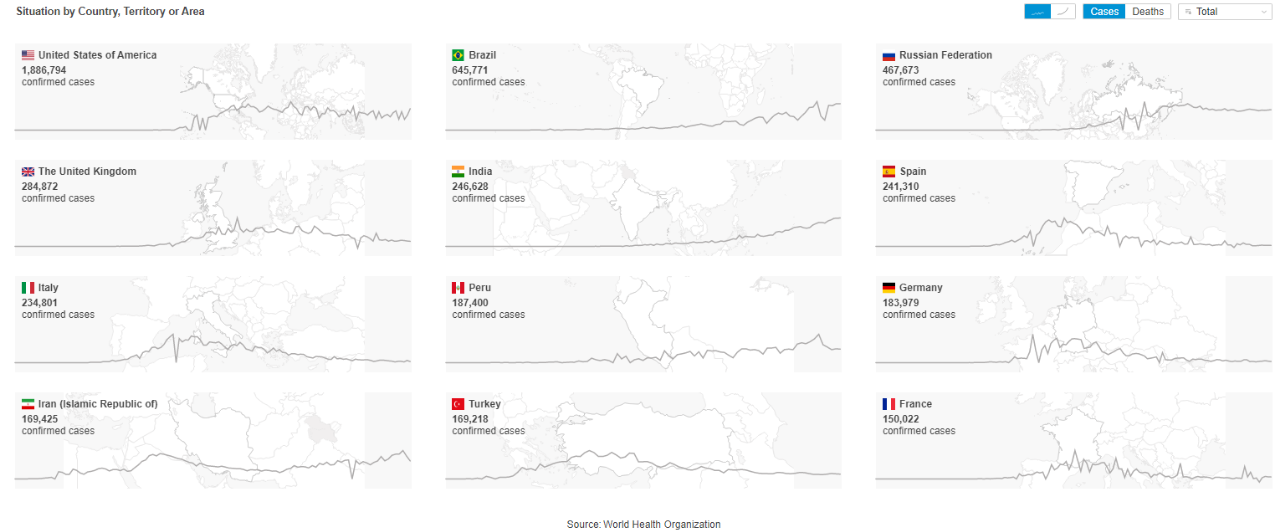Screen dimensions: 1280x532
Task: Click the Italy flag icon
Action: [x=28, y=288]
